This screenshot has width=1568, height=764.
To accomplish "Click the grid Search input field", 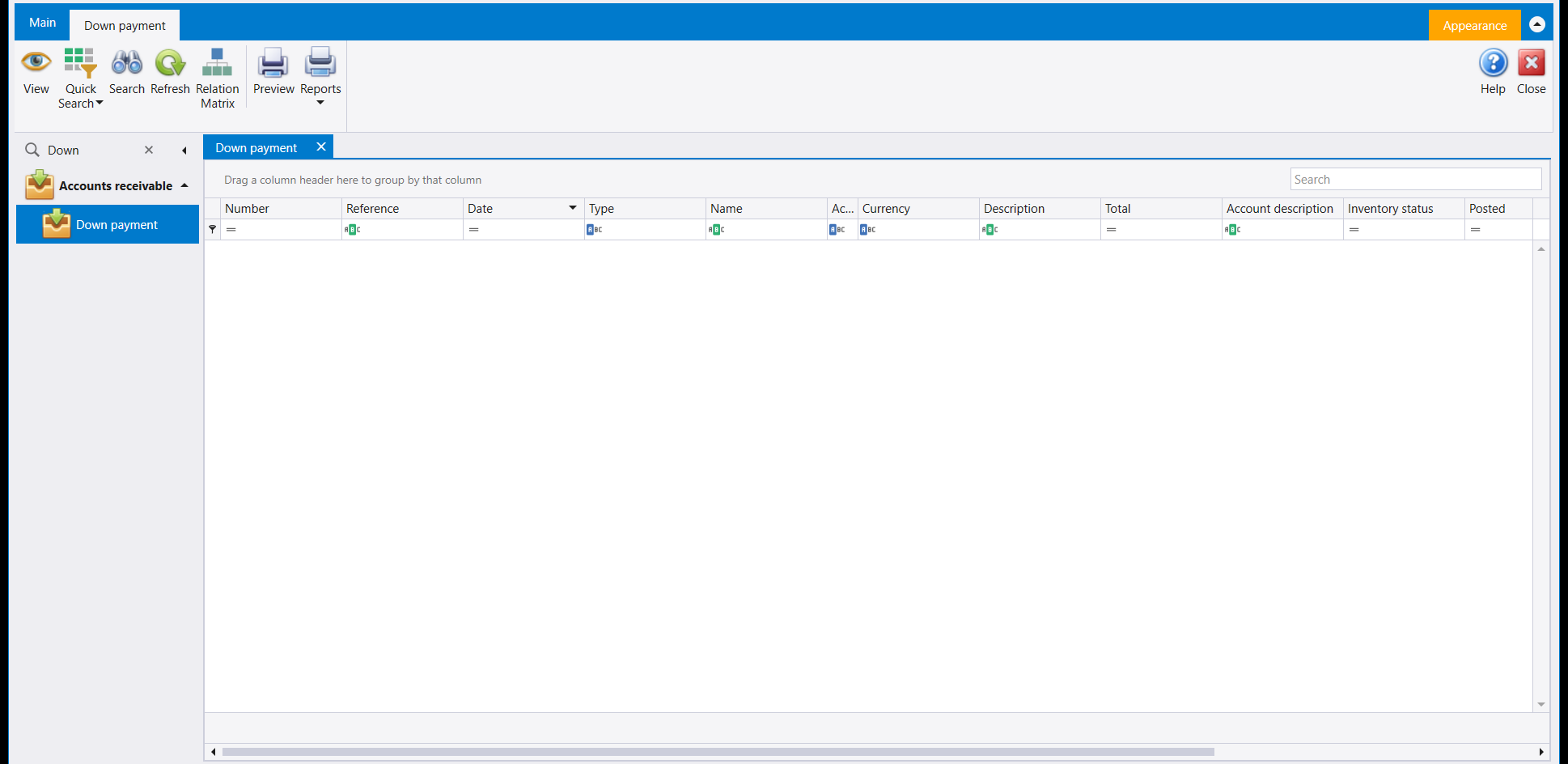I will point(1416,179).
